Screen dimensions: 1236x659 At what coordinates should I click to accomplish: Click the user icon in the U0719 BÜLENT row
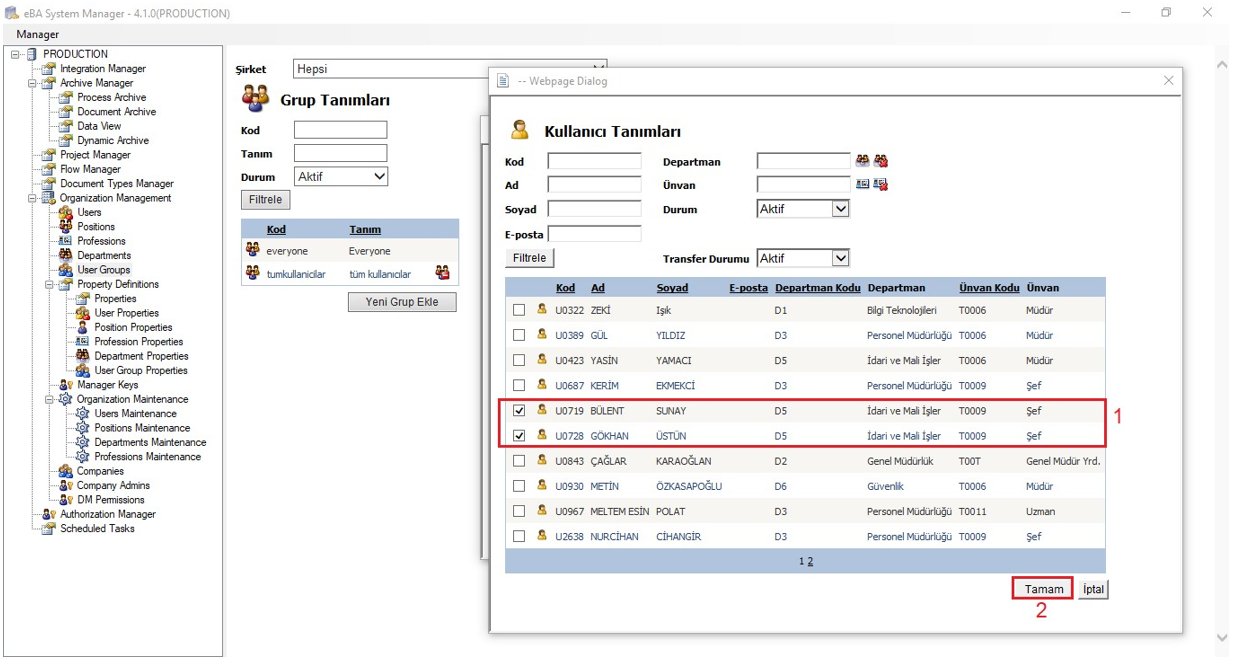(x=543, y=410)
